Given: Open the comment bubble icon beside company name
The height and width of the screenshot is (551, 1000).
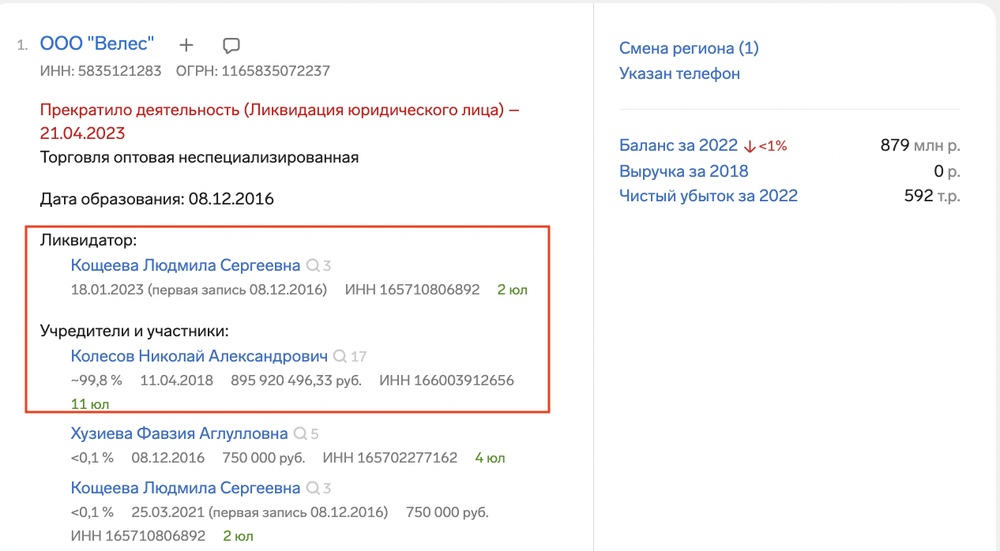Looking at the screenshot, I should 231,45.
